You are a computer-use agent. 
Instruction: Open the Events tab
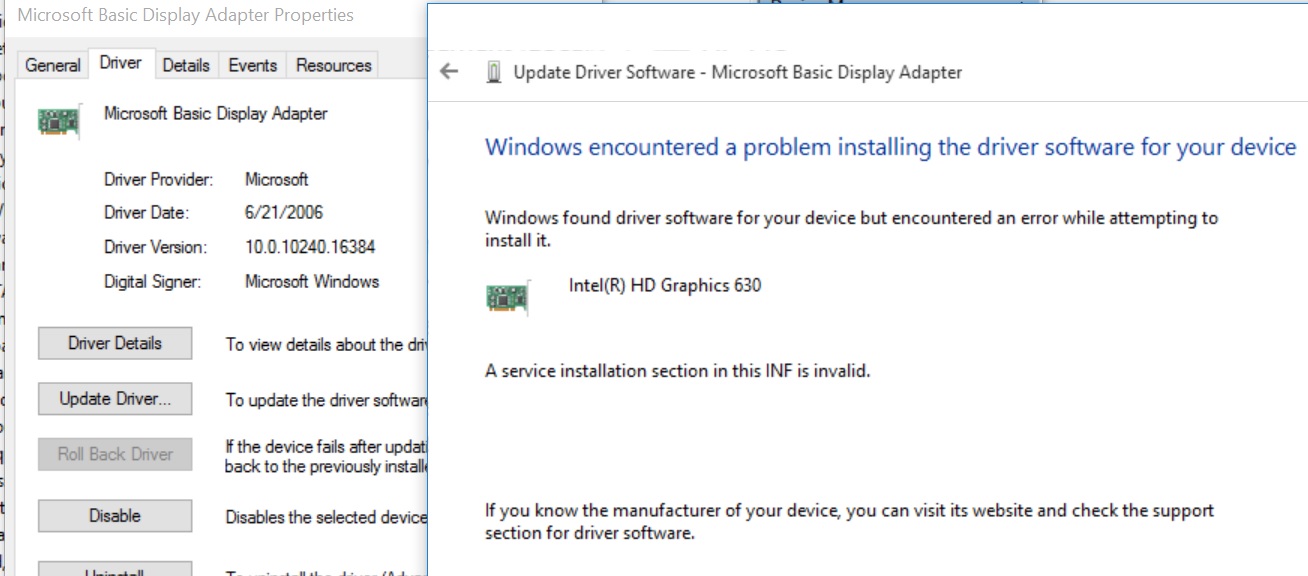[x=252, y=65]
